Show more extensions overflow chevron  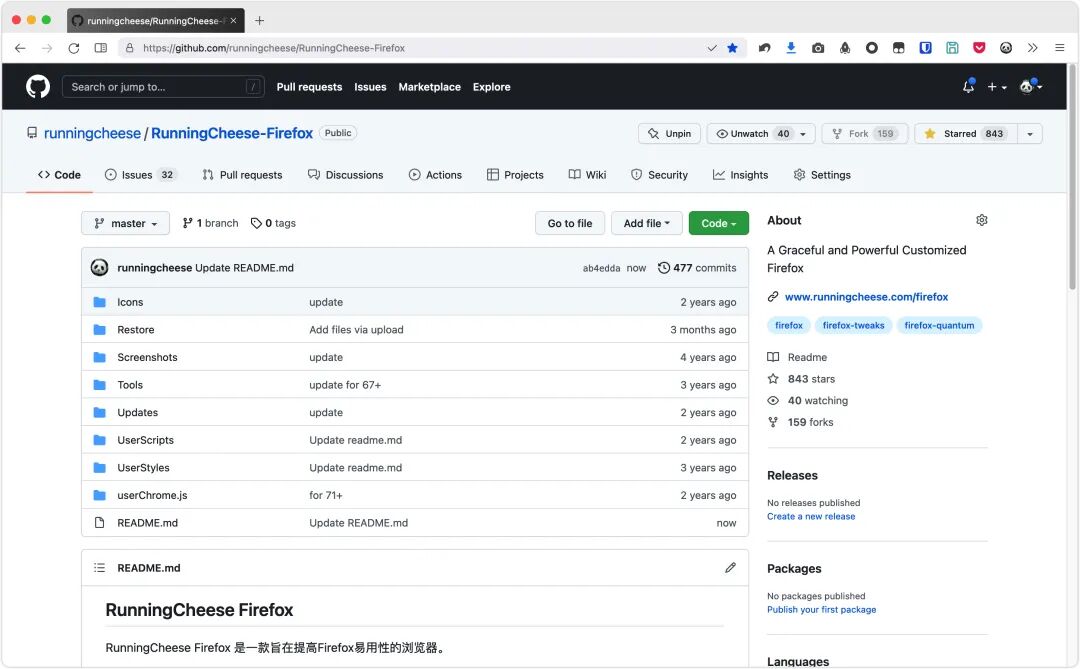click(x=1032, y=48)
